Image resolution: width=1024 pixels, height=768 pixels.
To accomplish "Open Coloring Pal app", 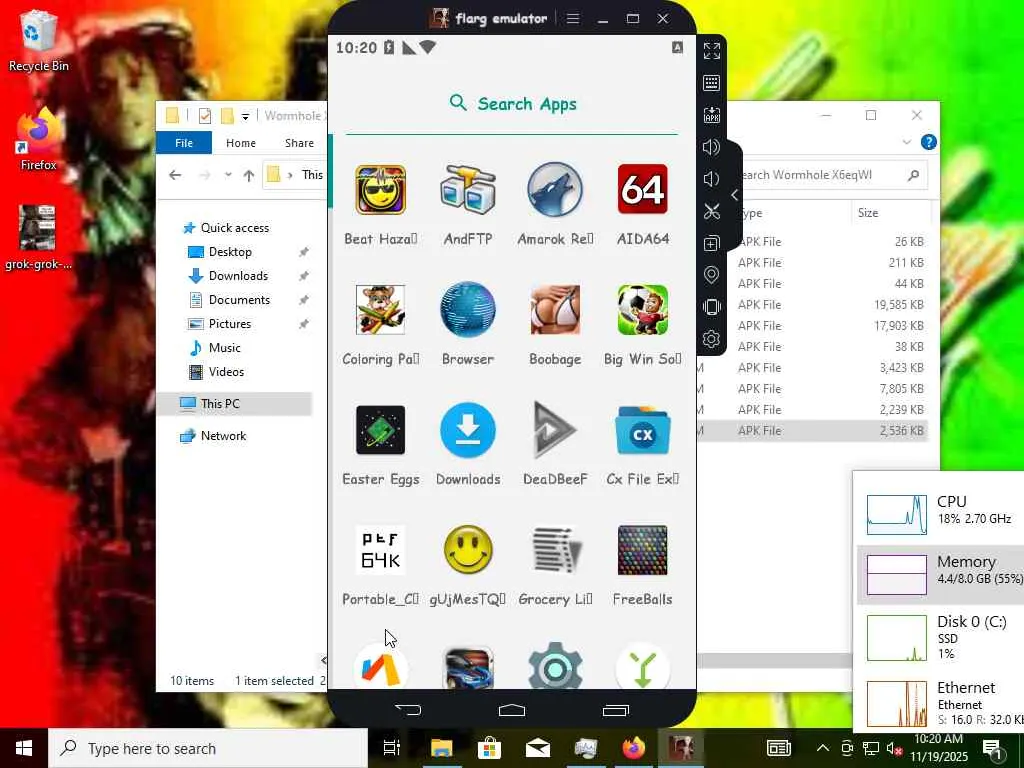I will pos(381,310).
